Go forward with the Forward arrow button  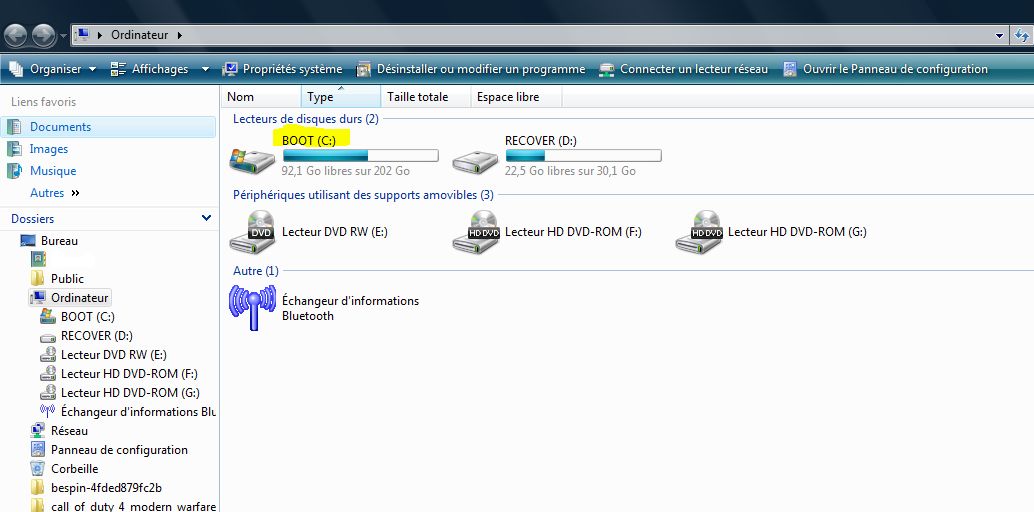[44, 35]
